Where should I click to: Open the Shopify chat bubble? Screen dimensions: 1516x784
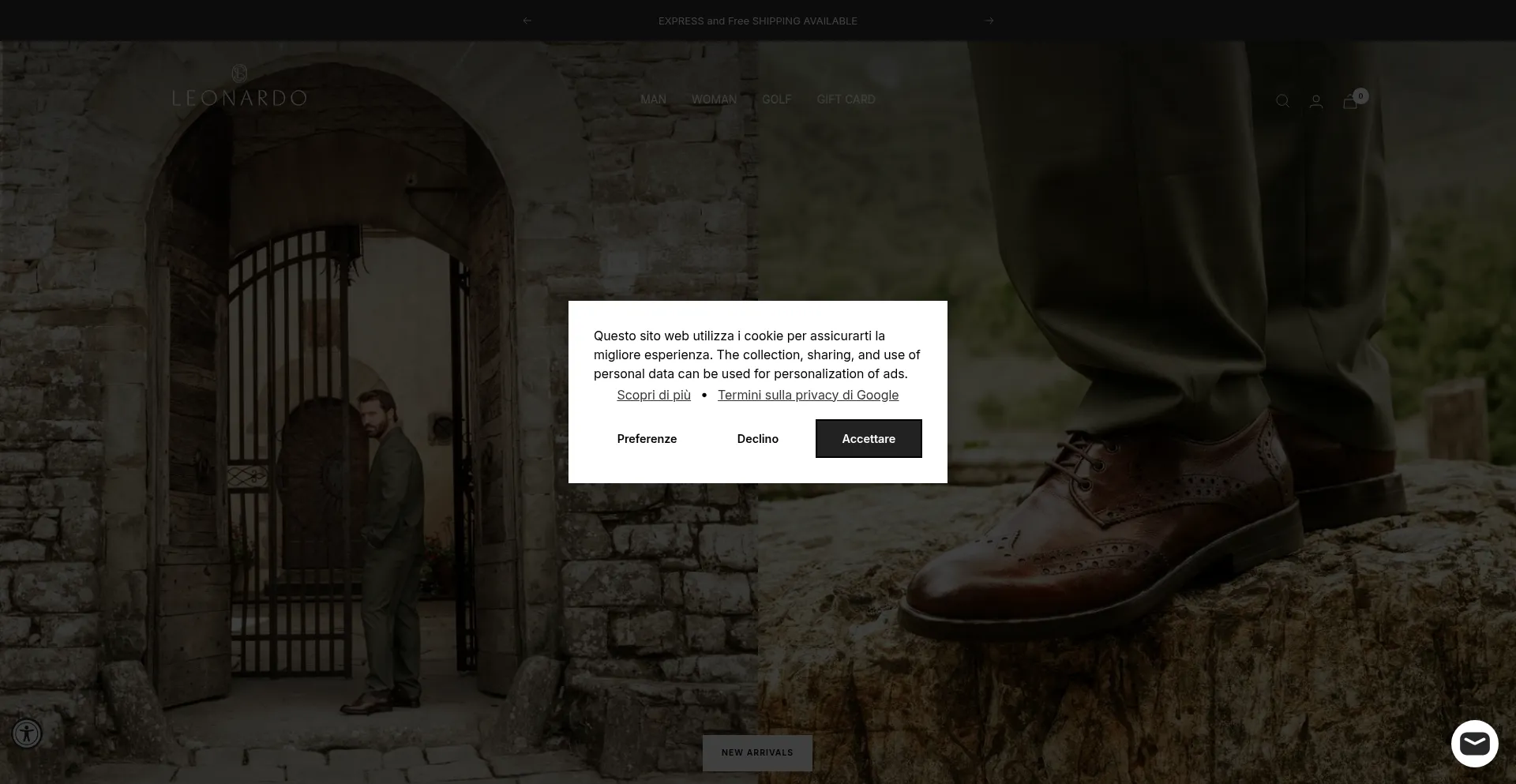[x=1474, y=744]
